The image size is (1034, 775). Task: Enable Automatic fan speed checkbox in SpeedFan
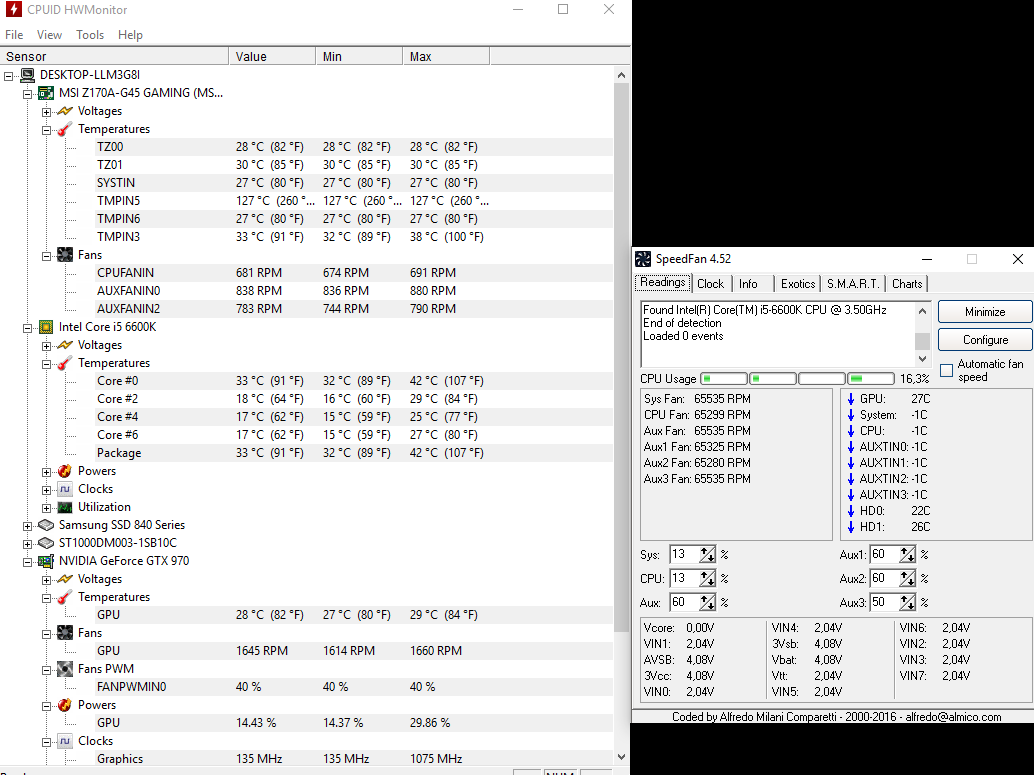click(x=946, y=371)
